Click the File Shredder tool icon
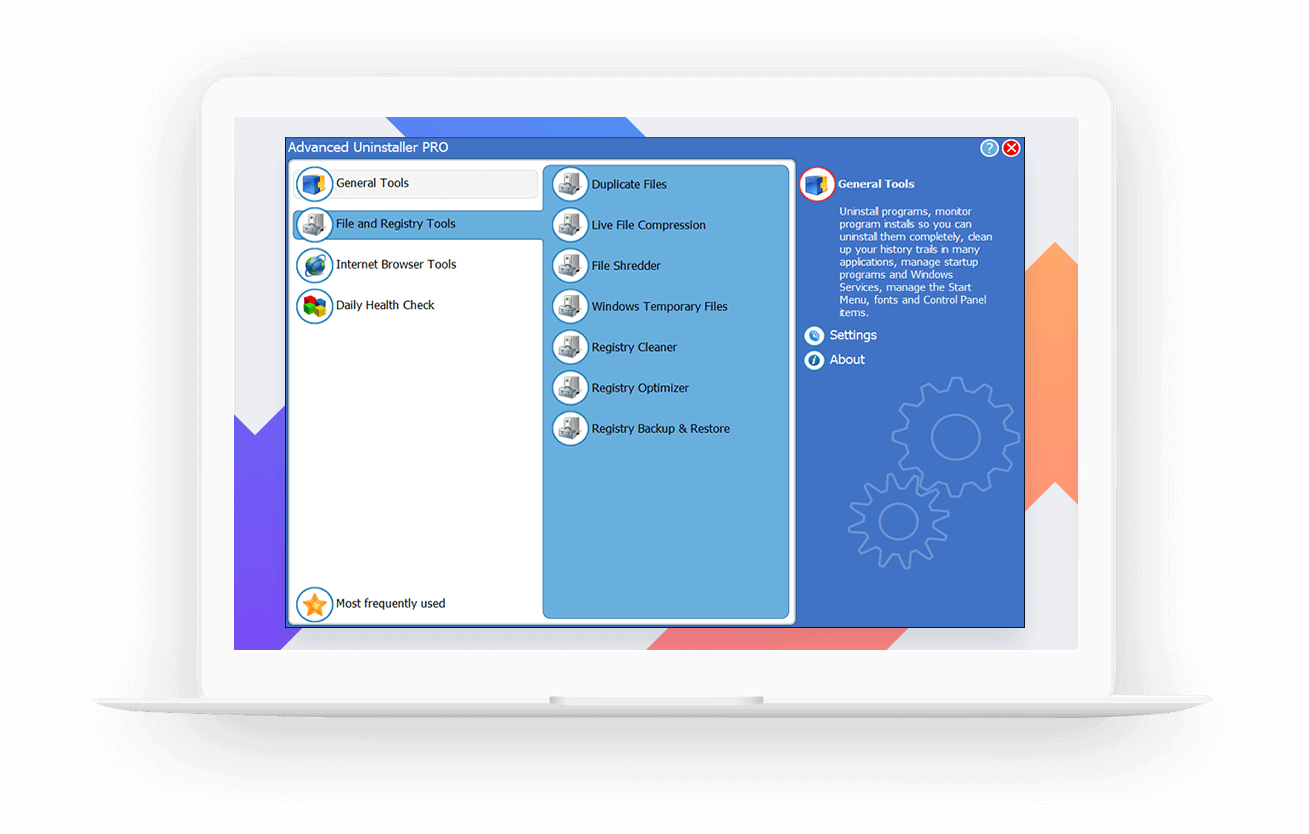 pos(570,266)
